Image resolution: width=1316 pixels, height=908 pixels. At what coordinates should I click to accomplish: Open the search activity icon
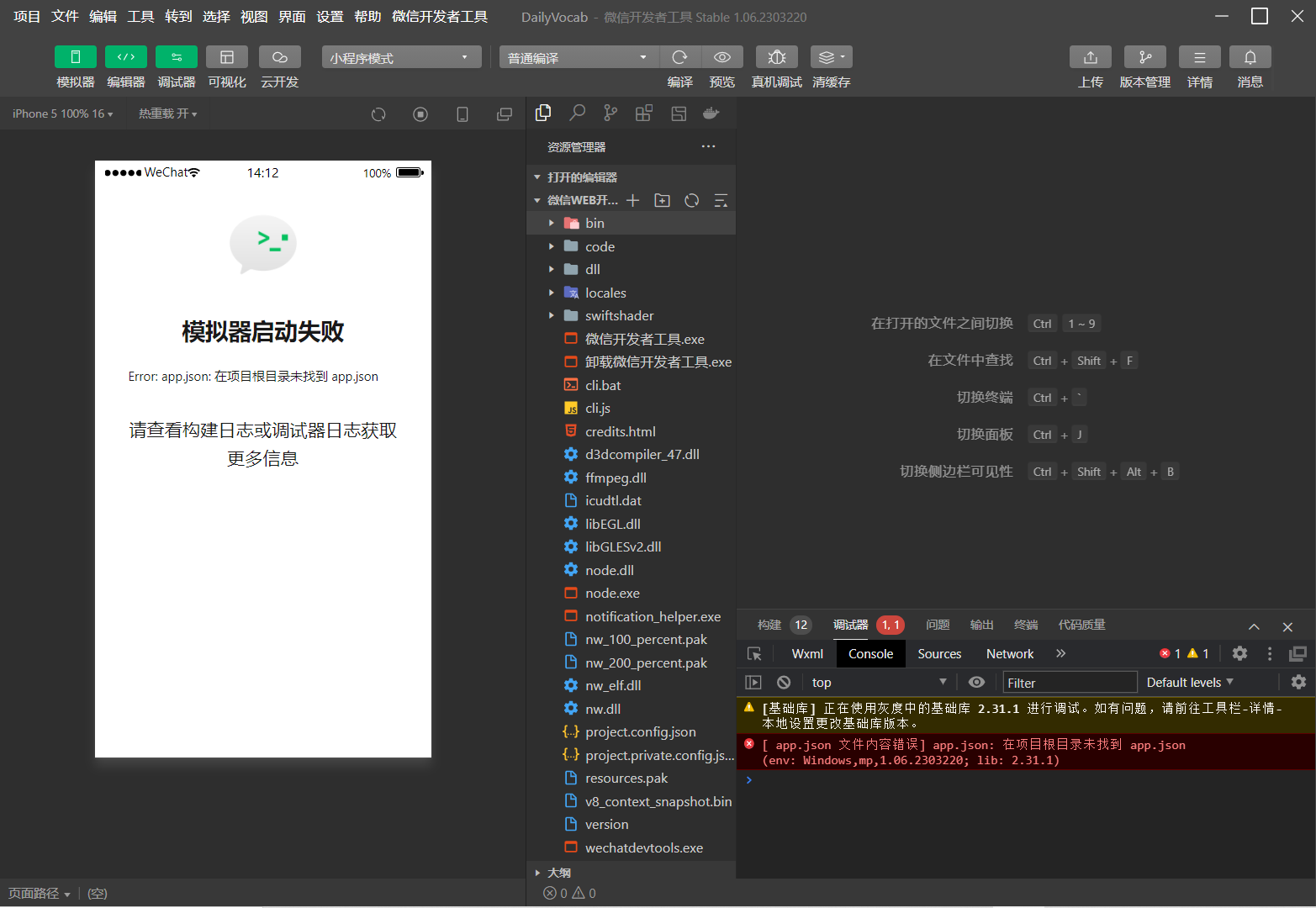point(578,113)
